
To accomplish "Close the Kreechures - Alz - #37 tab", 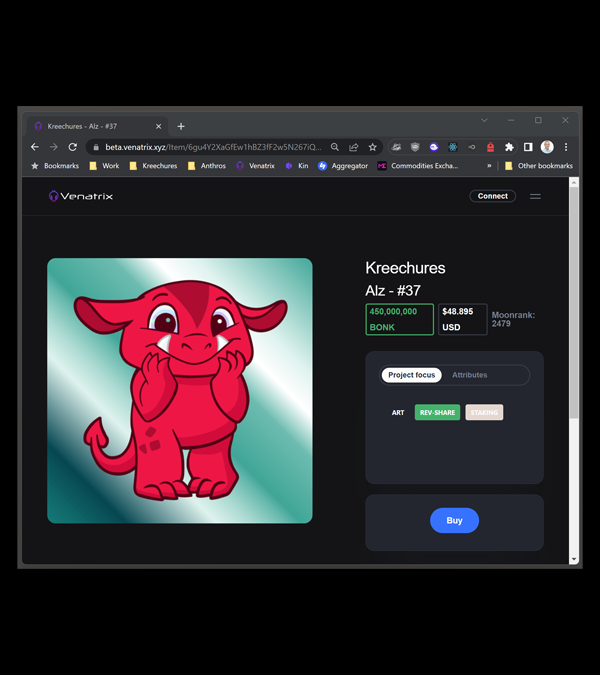I will pyautogui.click(x=158, y=127).
